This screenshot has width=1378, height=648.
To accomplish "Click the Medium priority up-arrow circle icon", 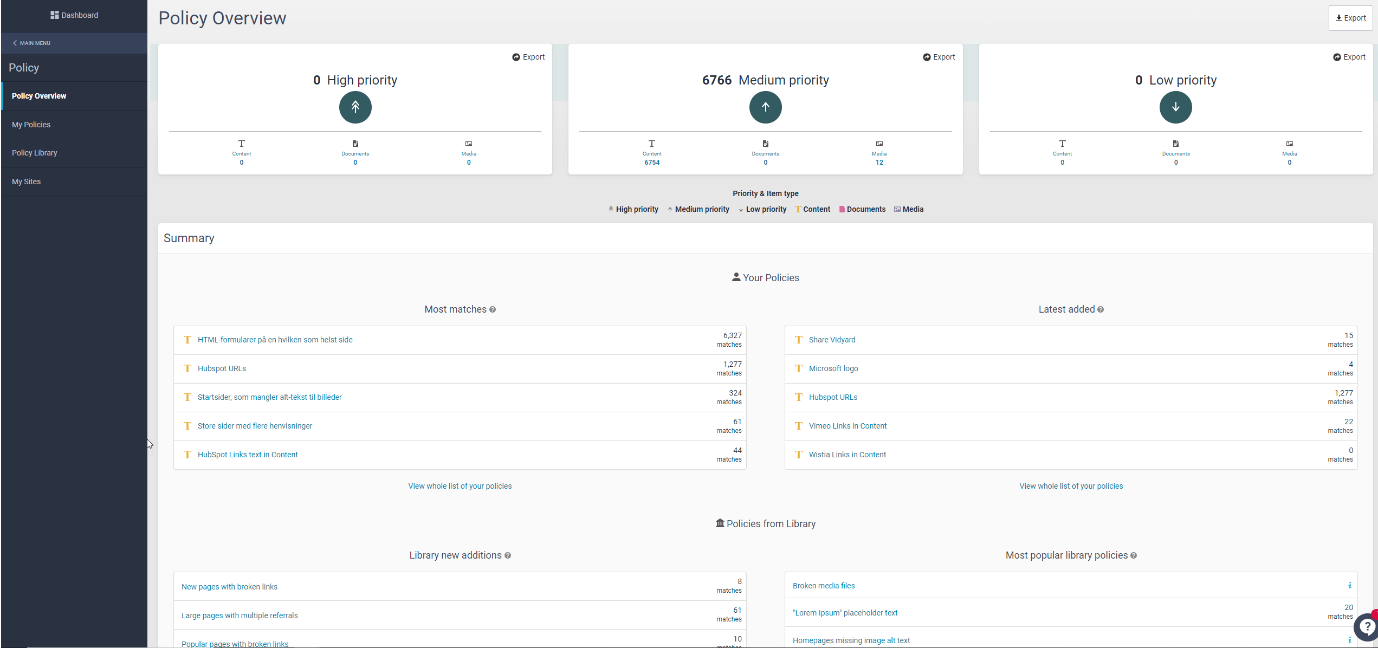I will point(765,107).
